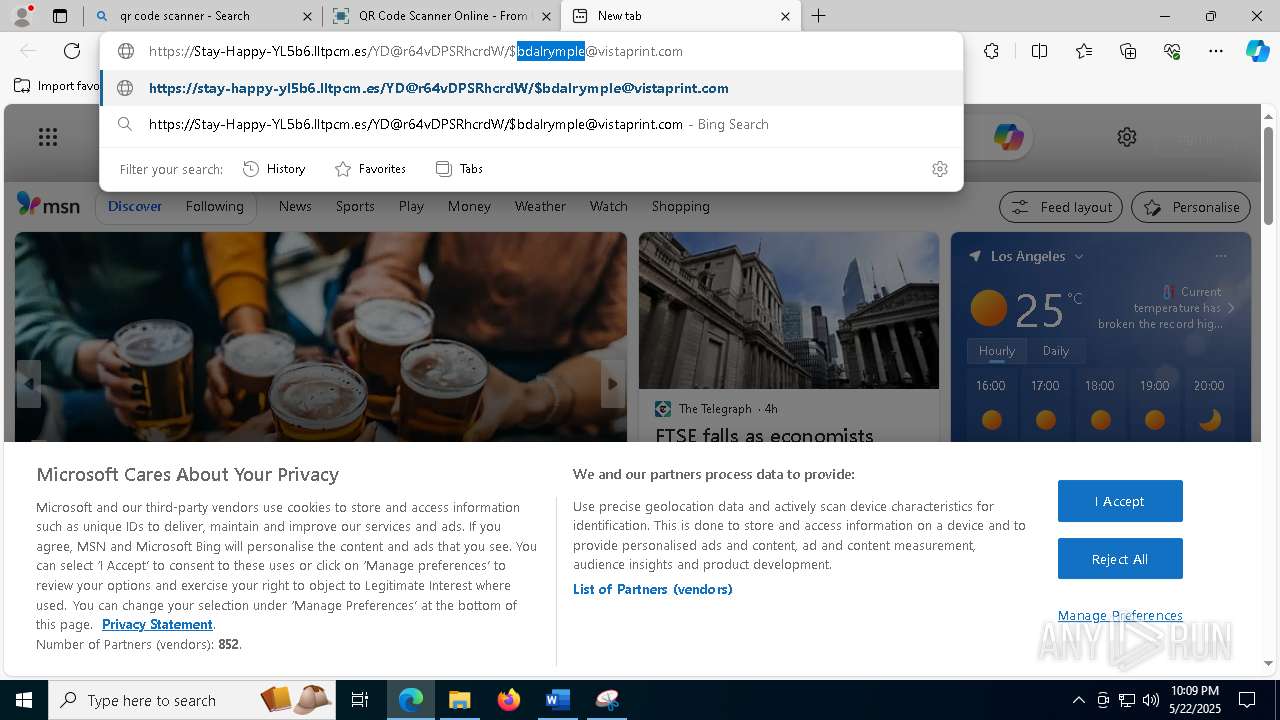Click the address bar URL field

pyautogui.click(x=531, y=51)
